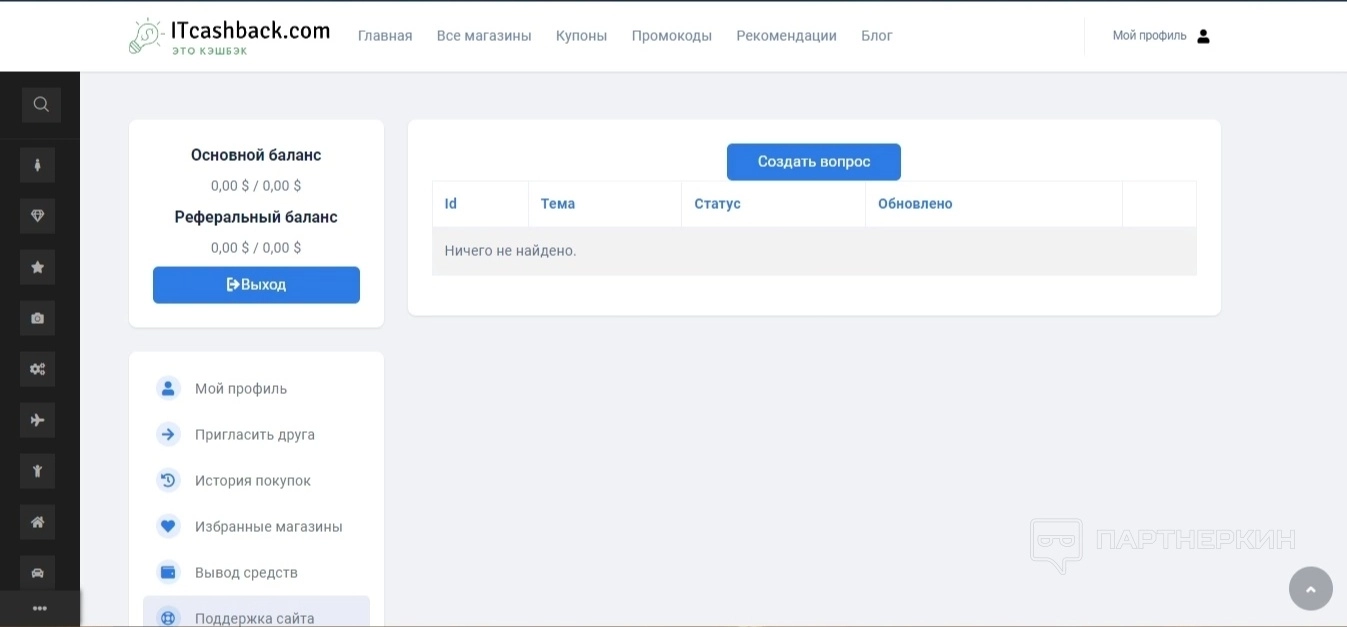
Task: Open Поддержка сайта in account menu
Action: point(256,613)
